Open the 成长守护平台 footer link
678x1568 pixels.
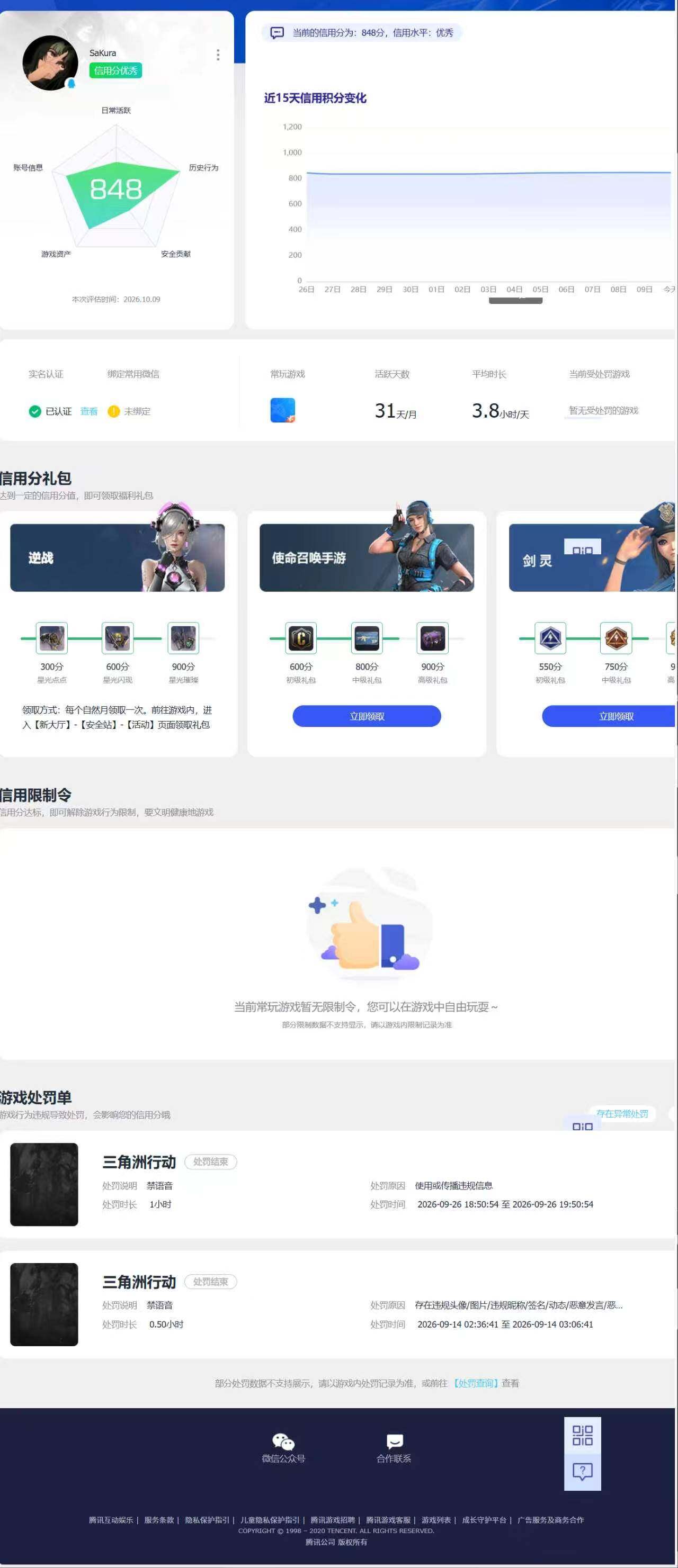click(x=484, y=1519)
